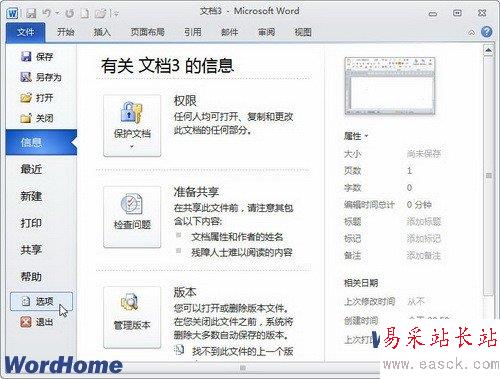Click the 0 分钟 editing time value
500x379 pixels.
419,205
